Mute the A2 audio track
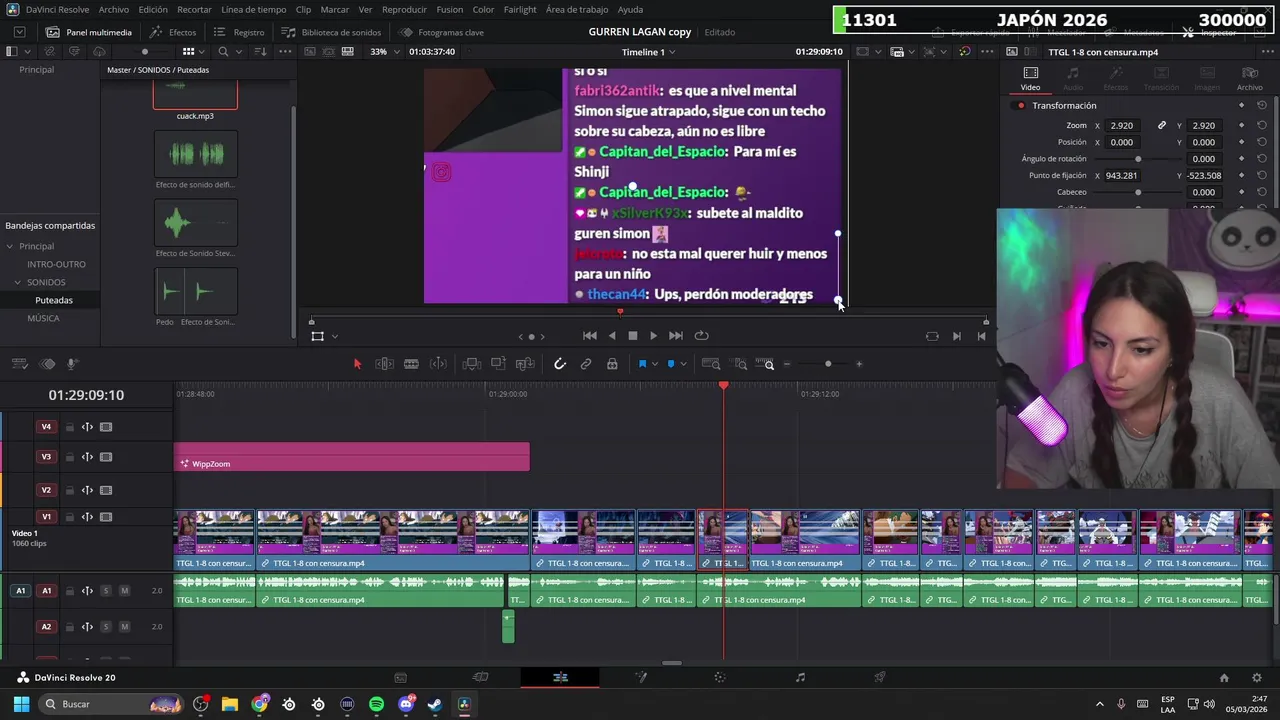Viewport: 1280px width, 720px height. pyautogui.click(x=124, y=627)
